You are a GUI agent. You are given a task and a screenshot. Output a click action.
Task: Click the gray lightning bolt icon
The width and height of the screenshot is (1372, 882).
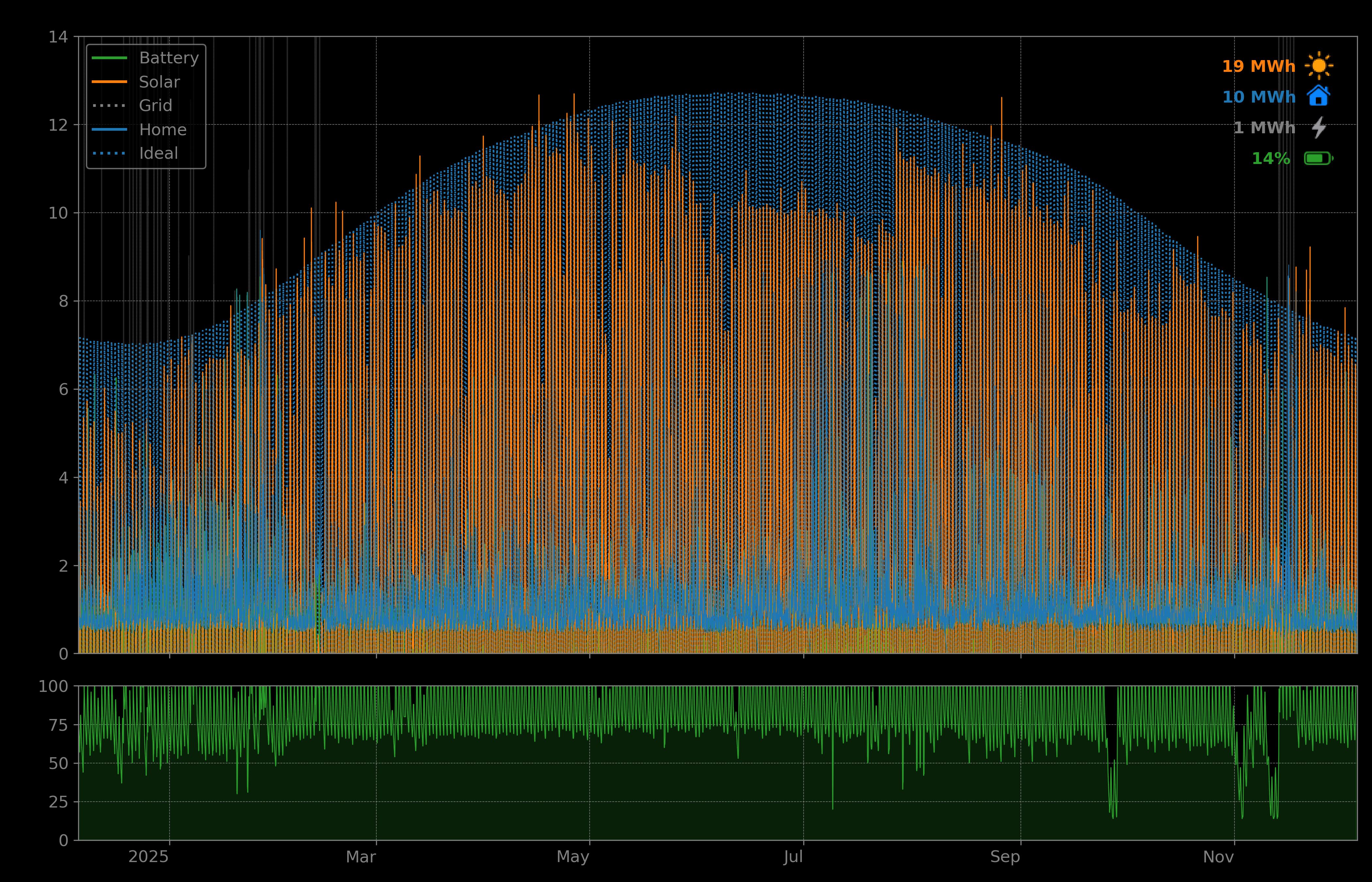1319,127
